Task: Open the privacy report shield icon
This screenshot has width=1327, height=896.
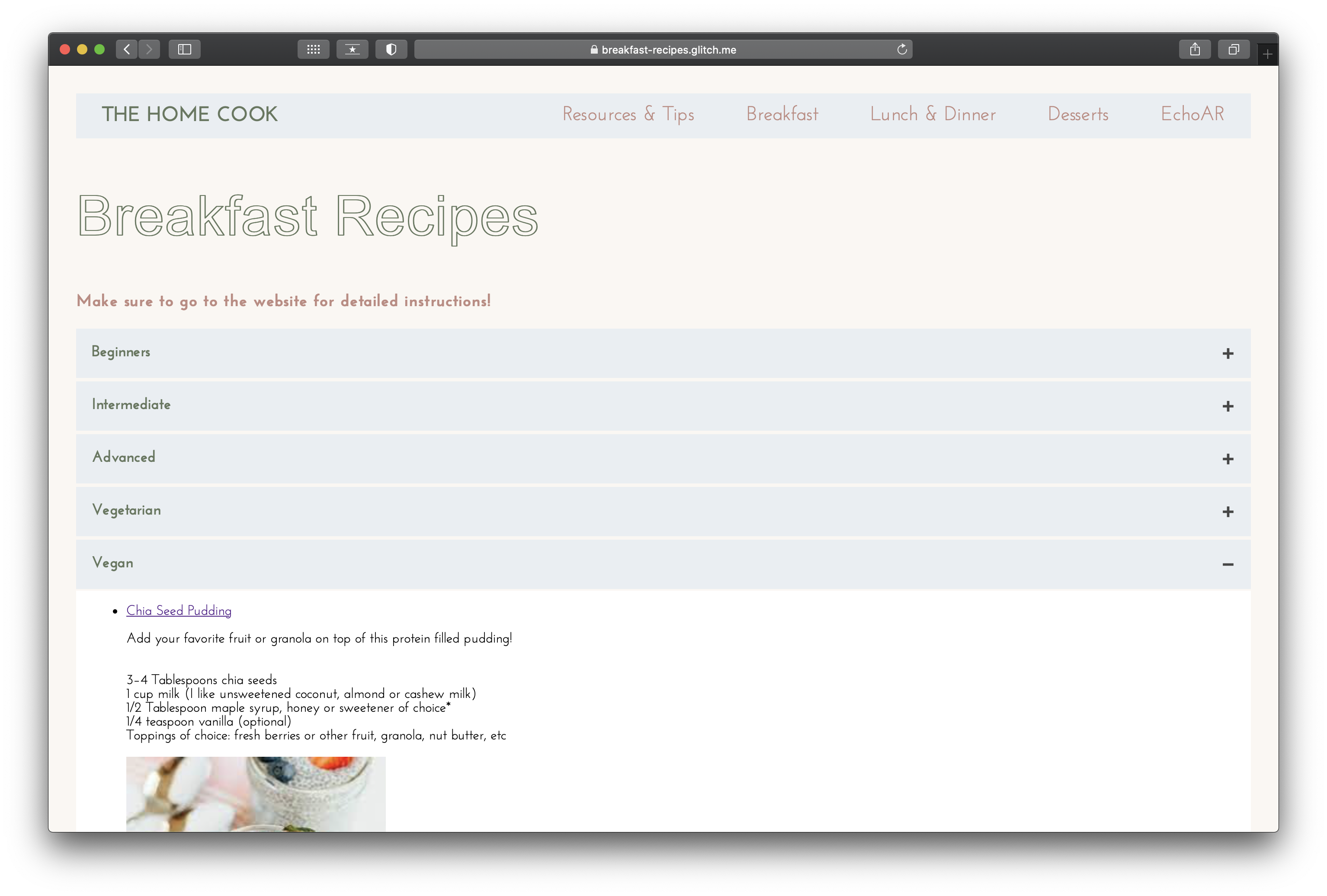Action: [x=391, y=50]
